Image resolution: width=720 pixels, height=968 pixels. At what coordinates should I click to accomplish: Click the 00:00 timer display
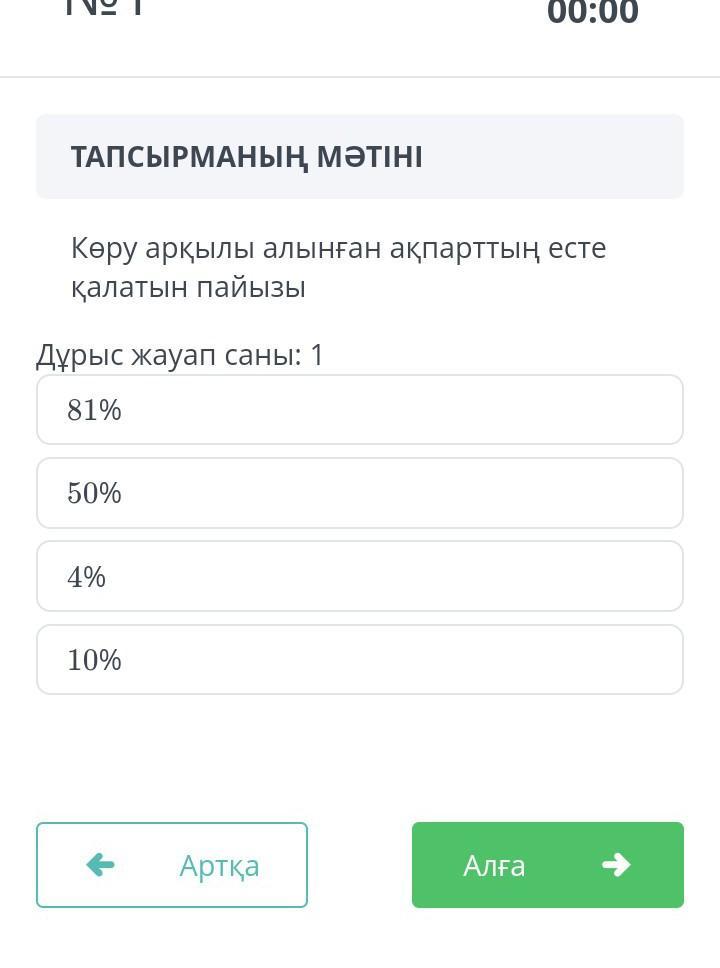point(592,13)
